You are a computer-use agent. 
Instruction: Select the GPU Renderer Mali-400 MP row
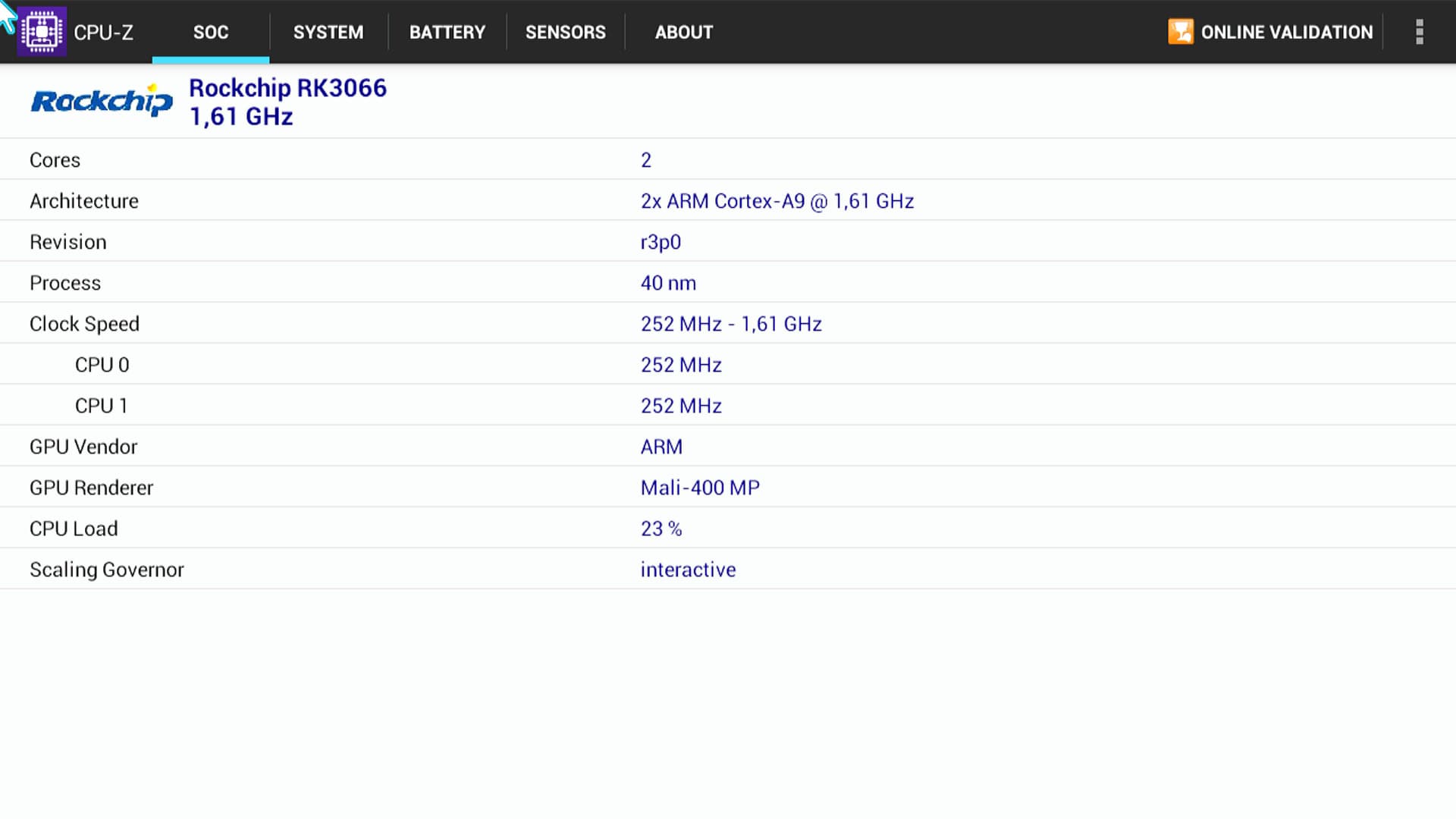click(x=699, y=488)
